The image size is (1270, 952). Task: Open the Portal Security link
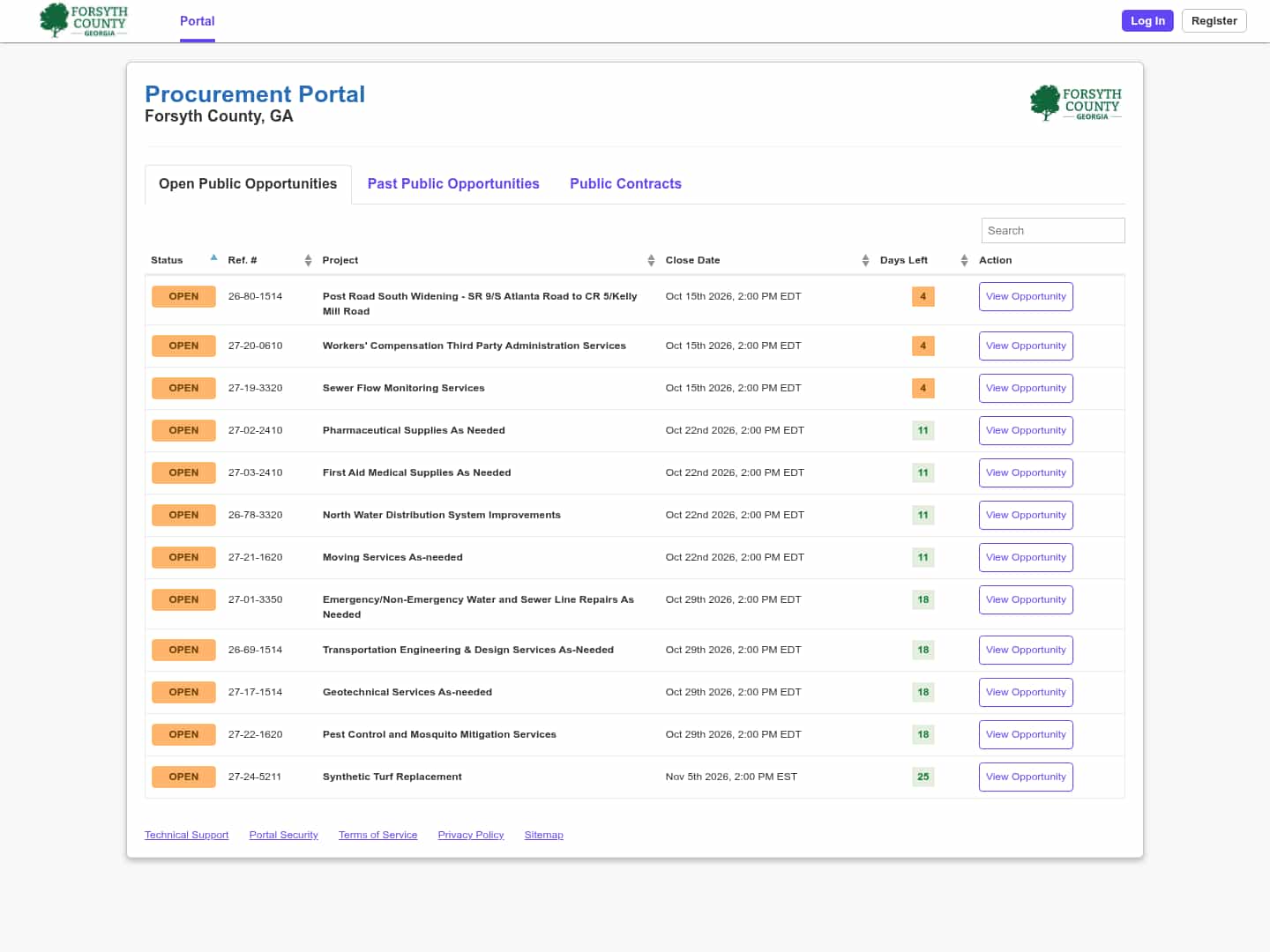click(x=283, y=835)
